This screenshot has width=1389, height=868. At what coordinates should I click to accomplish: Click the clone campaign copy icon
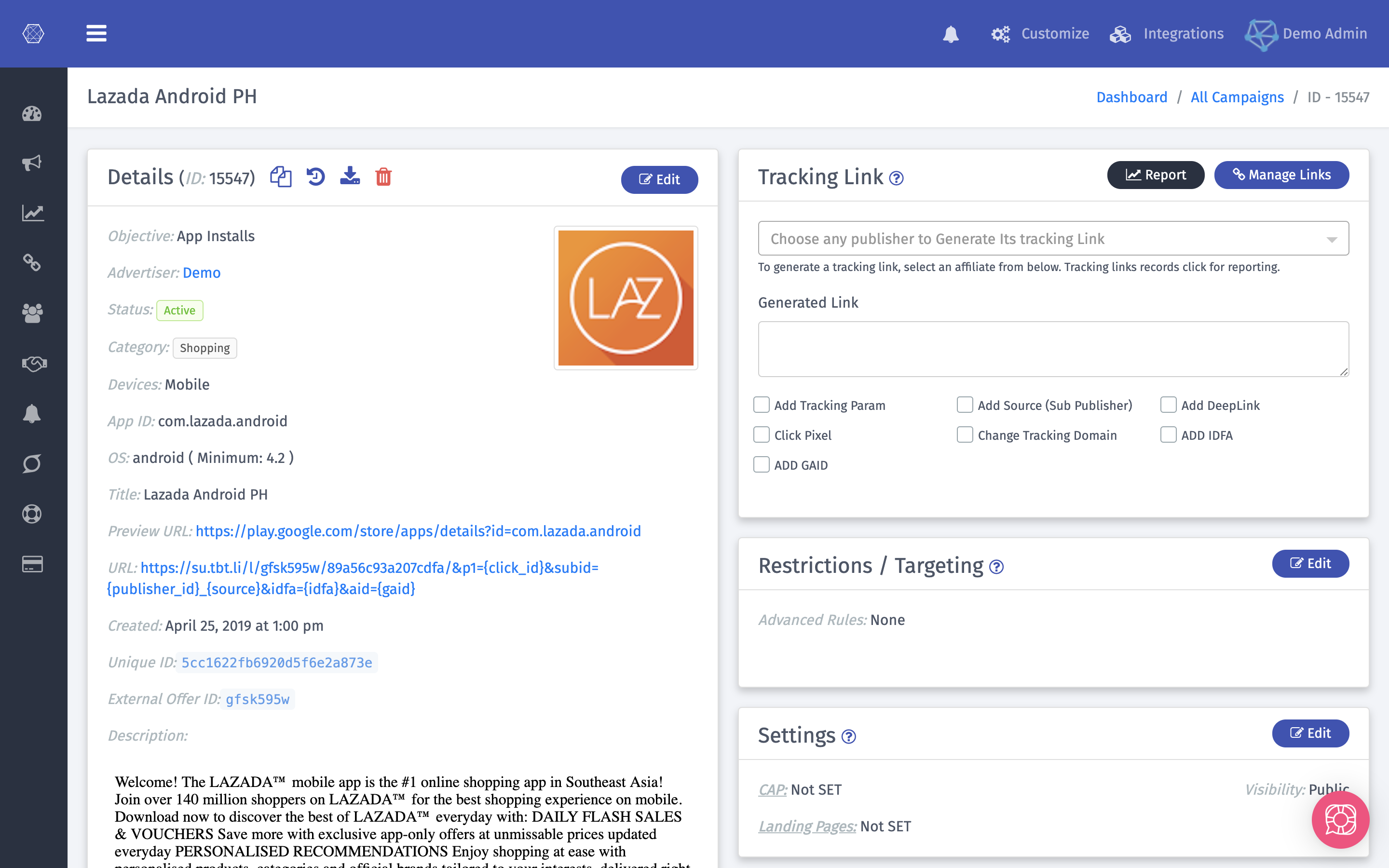[281, 177]
